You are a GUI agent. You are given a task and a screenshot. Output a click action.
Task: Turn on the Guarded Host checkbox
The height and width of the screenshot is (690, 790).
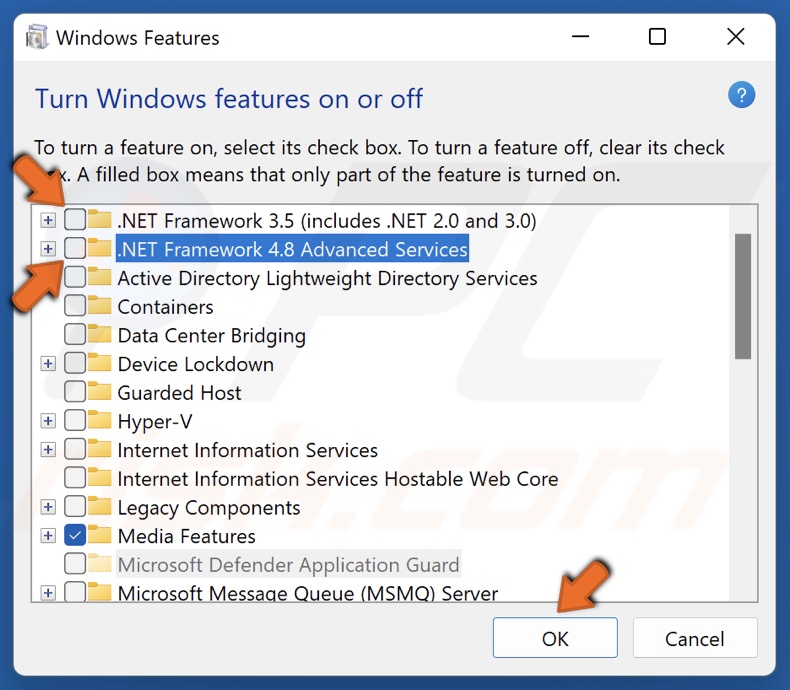point(75,392)
